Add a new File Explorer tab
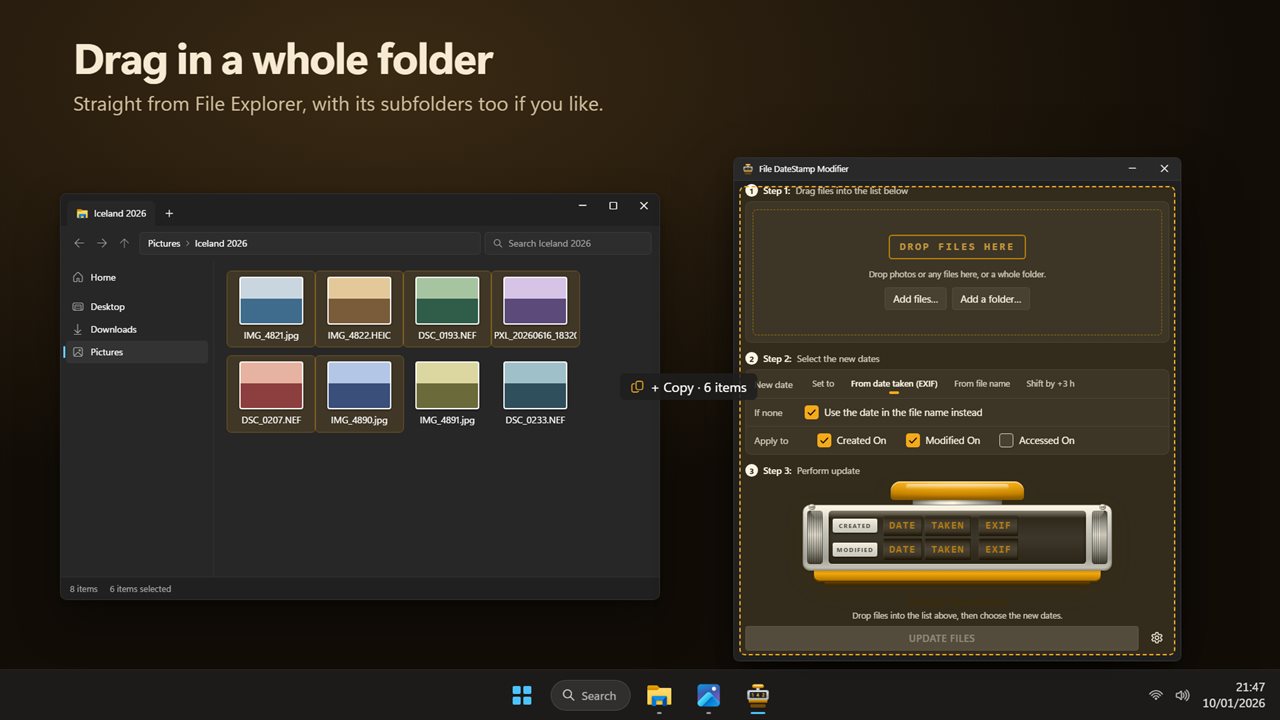This screenshot has height=720, width=1280. [x=169, y=213]
